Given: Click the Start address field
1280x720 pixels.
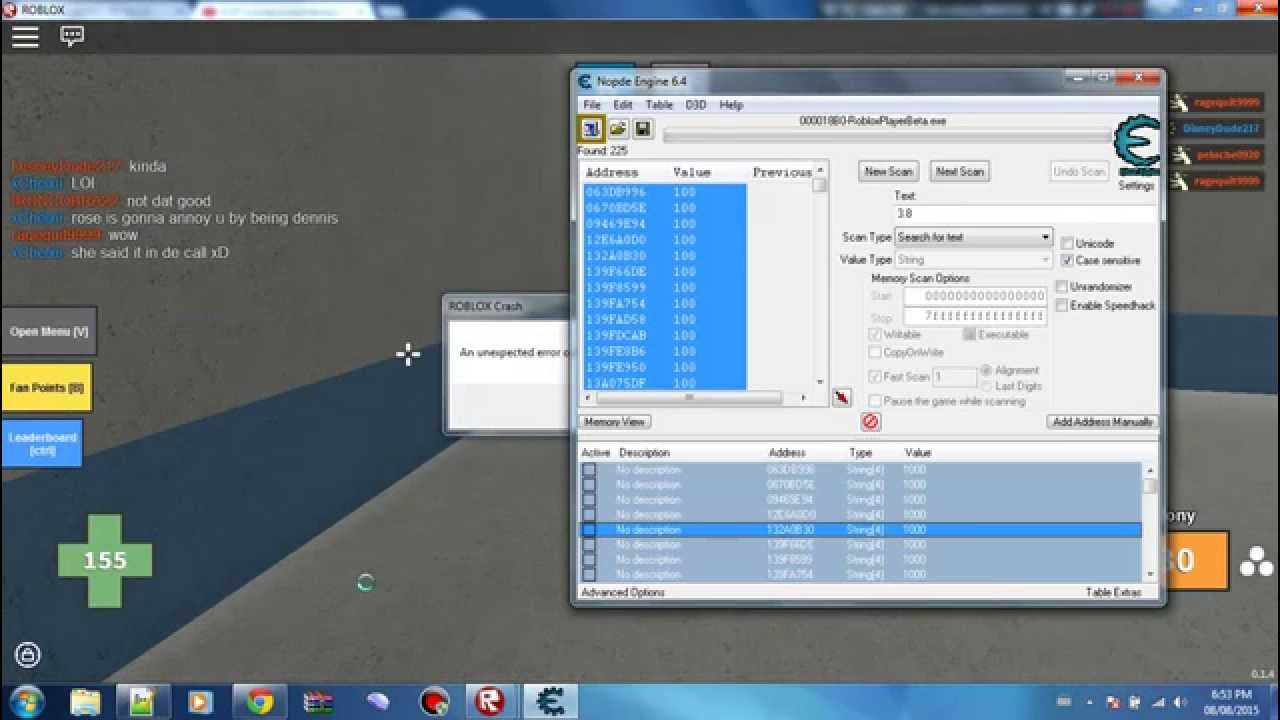Looking at the screenshot, I should coord(975,297).
